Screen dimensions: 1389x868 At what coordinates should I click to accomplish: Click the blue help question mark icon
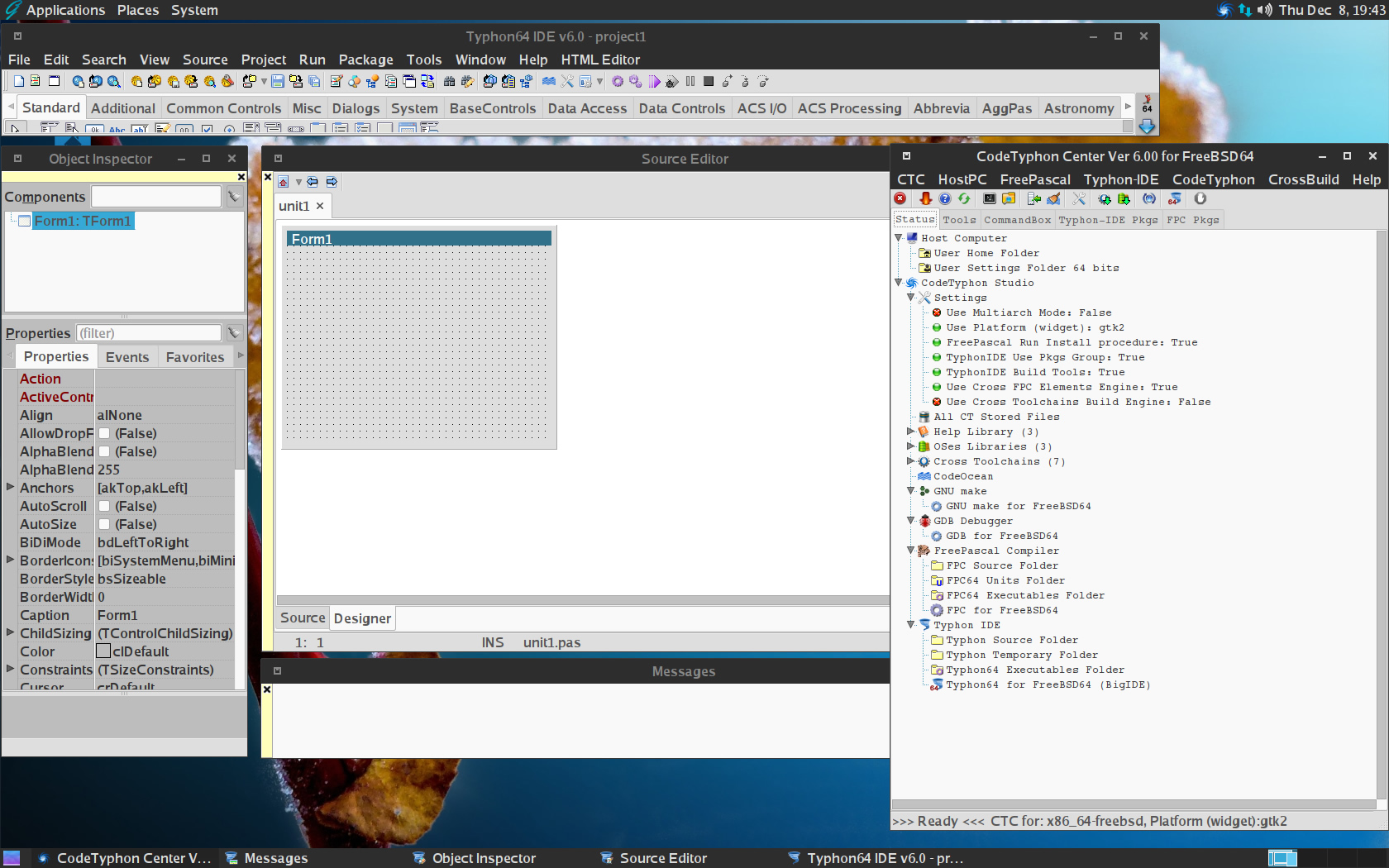[945, 198]
